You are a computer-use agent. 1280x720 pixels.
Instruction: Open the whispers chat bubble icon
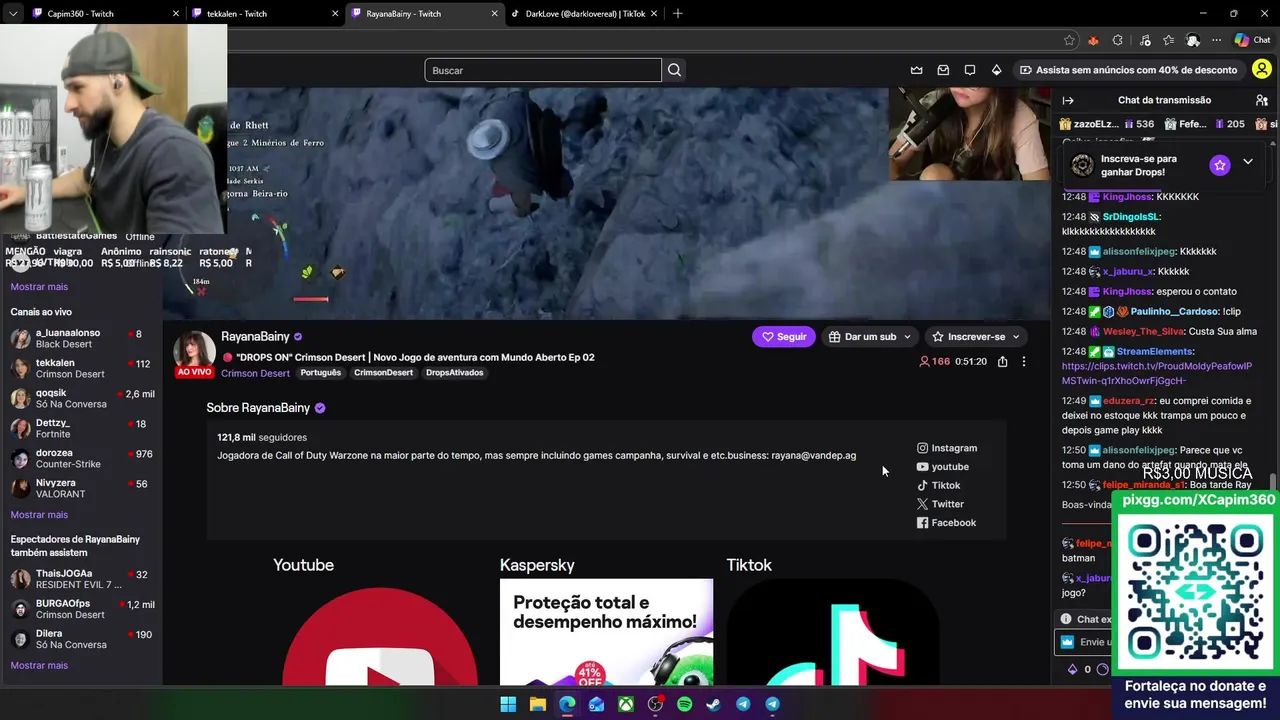(970, 70)
